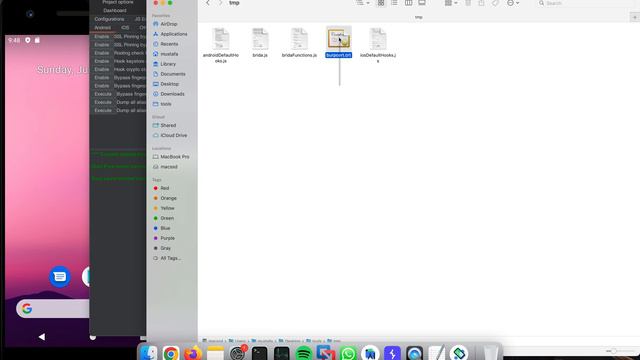Select the androidDefaultHooks.js file
Viewport: 640px width, 360px height.
[x=220, y=45]
